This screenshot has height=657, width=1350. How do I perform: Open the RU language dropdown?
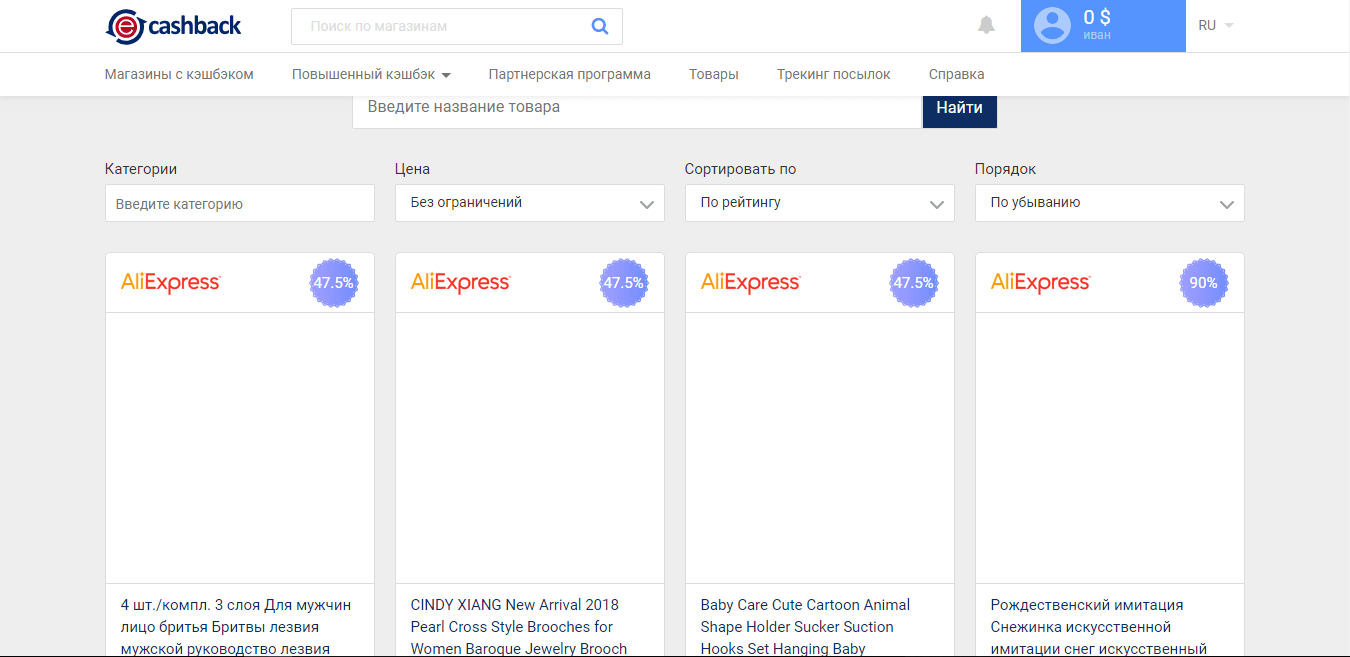pos(1215,25)
